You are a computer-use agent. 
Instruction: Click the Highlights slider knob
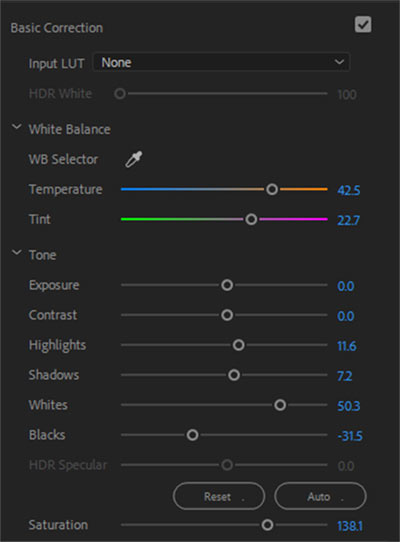[239, 345]
